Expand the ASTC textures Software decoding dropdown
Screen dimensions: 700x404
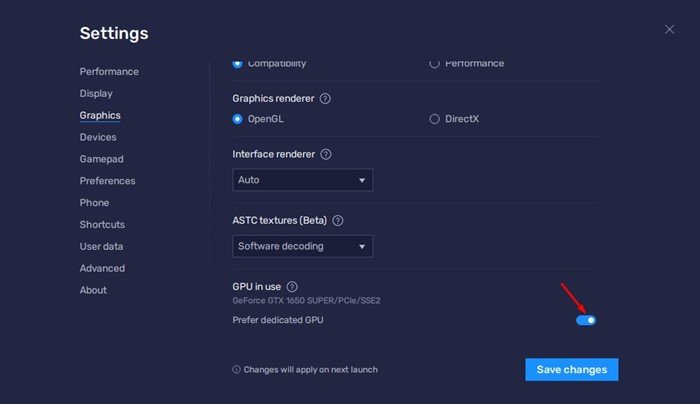coord(302,246)
